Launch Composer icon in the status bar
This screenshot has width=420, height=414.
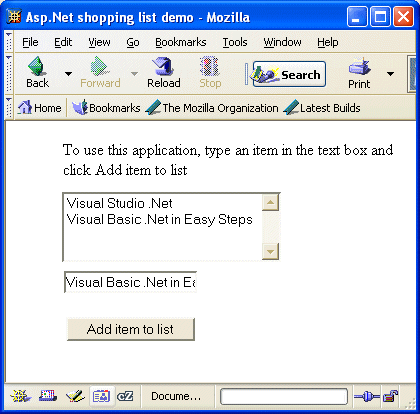(x=75, y=396)
